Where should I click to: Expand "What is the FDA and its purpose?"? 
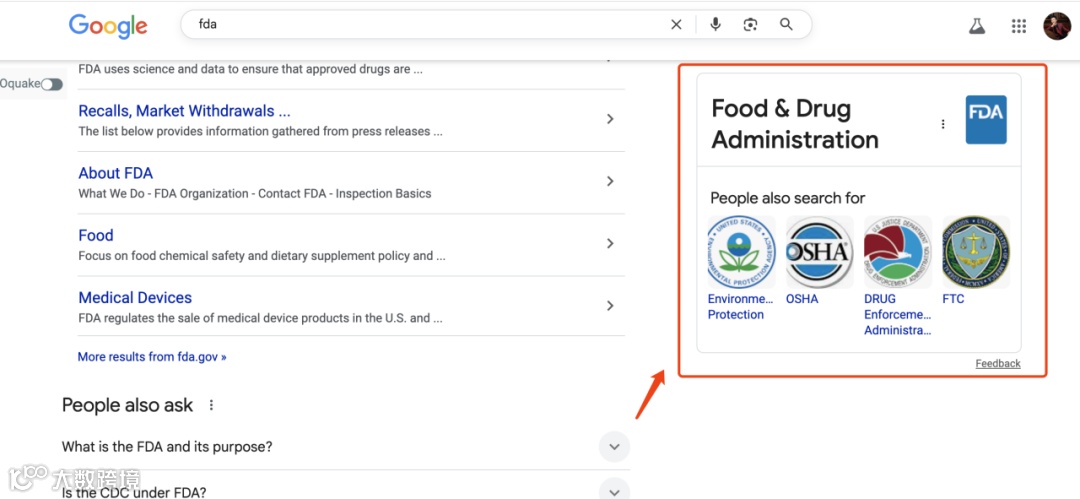(x=614, y=447)
